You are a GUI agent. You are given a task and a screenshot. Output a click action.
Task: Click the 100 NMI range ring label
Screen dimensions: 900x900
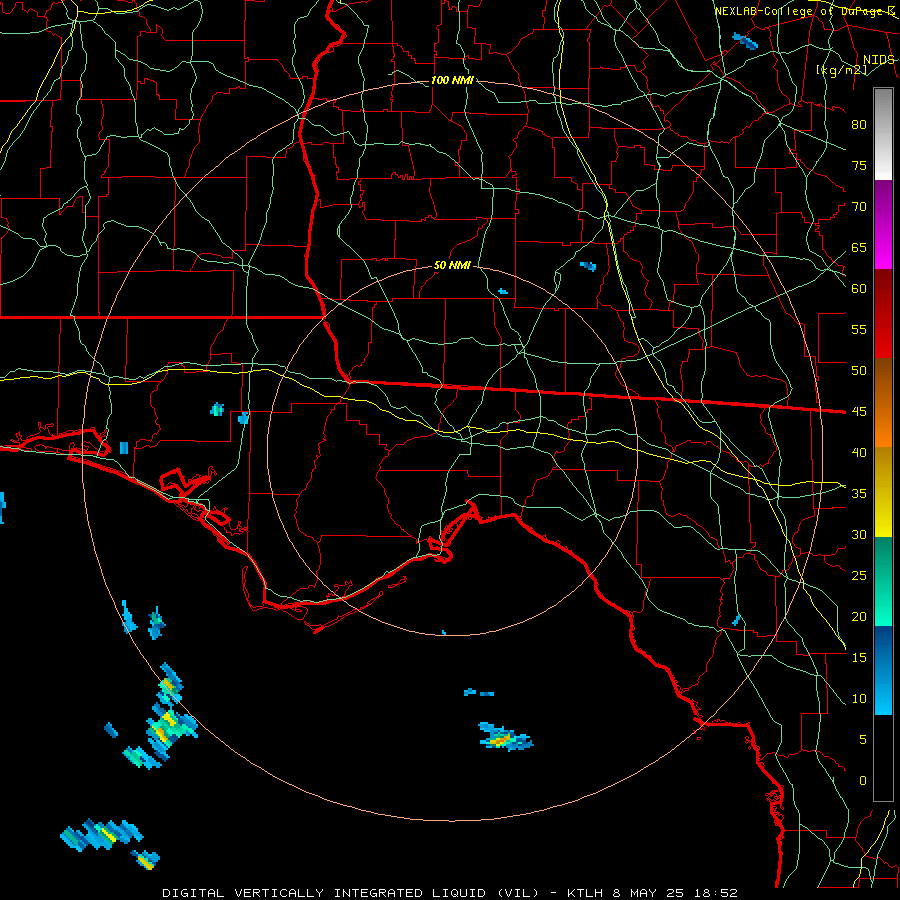coord(452,80)
